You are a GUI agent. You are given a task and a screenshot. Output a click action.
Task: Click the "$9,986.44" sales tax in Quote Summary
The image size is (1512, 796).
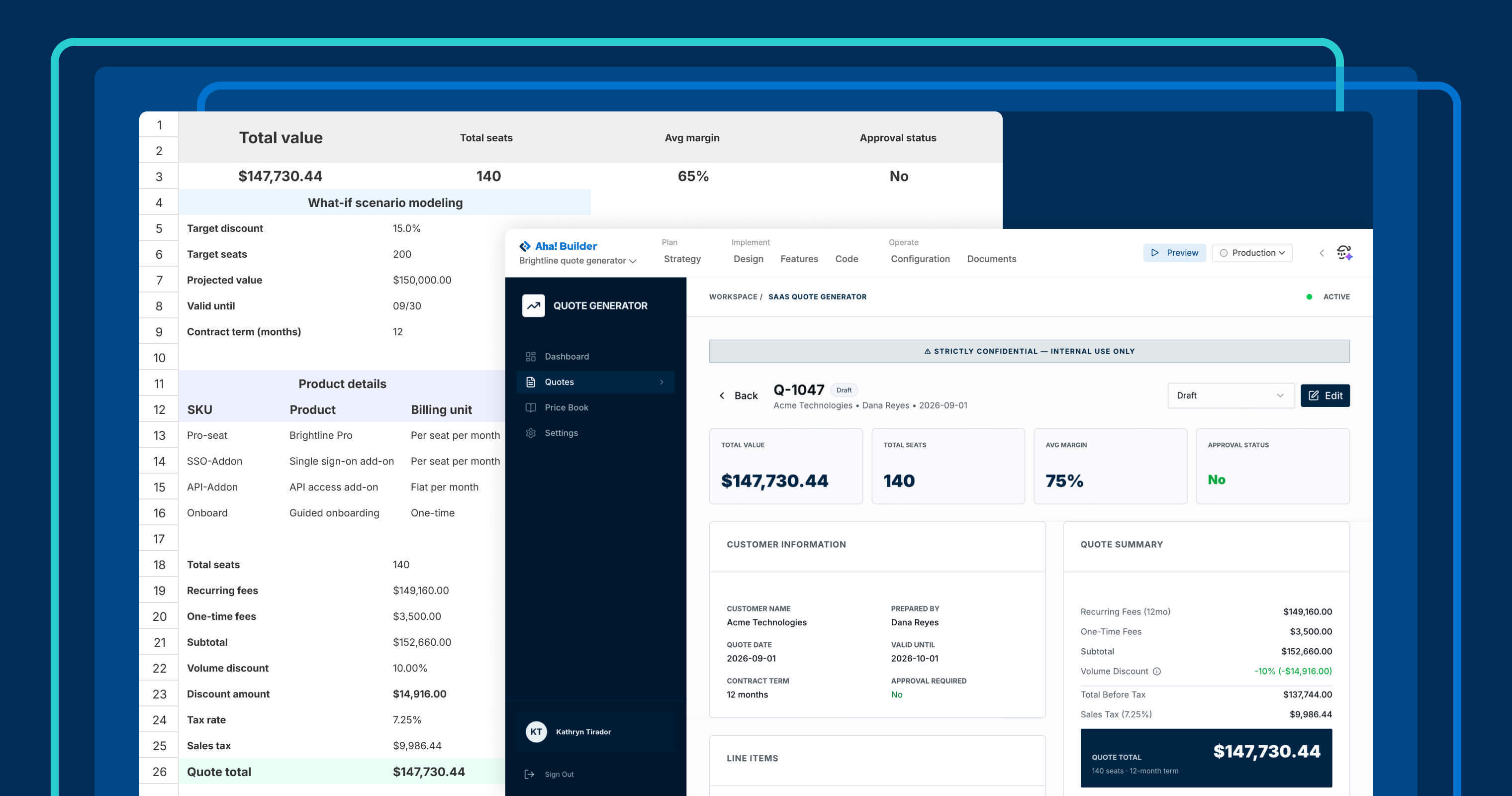pos(1310,714)
